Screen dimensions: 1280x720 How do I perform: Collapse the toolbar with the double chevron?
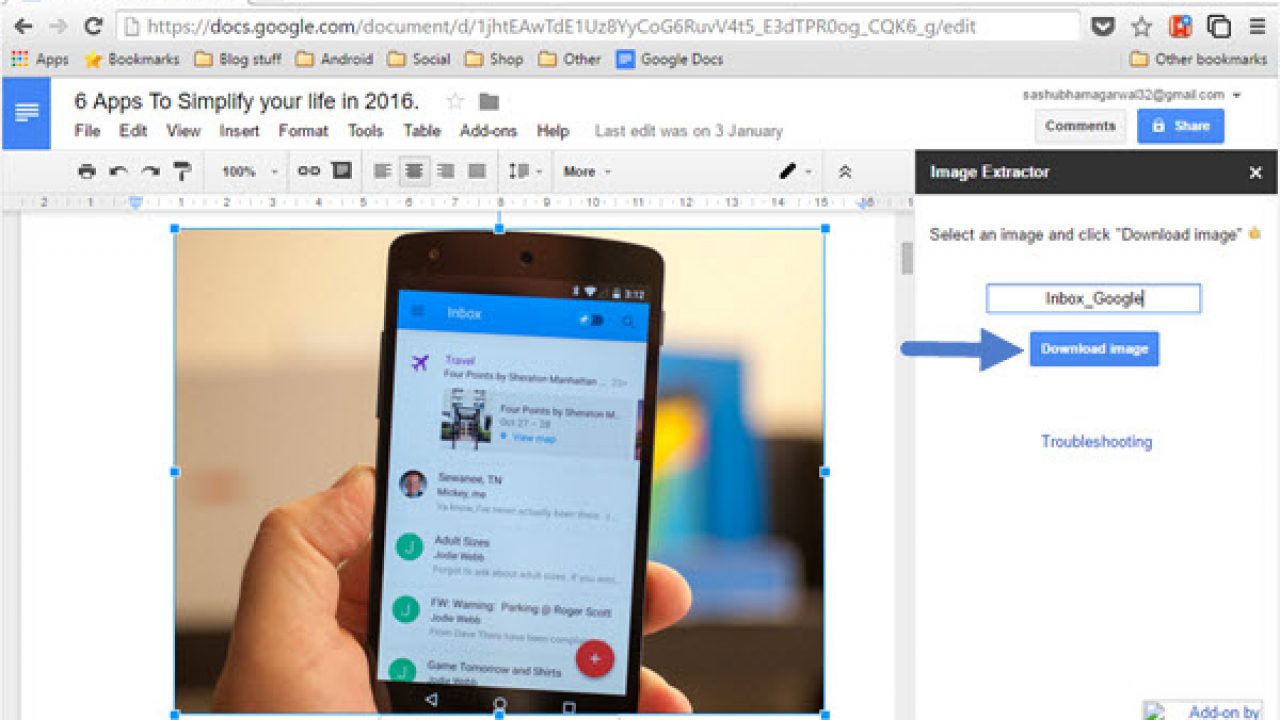coord(845,171)
